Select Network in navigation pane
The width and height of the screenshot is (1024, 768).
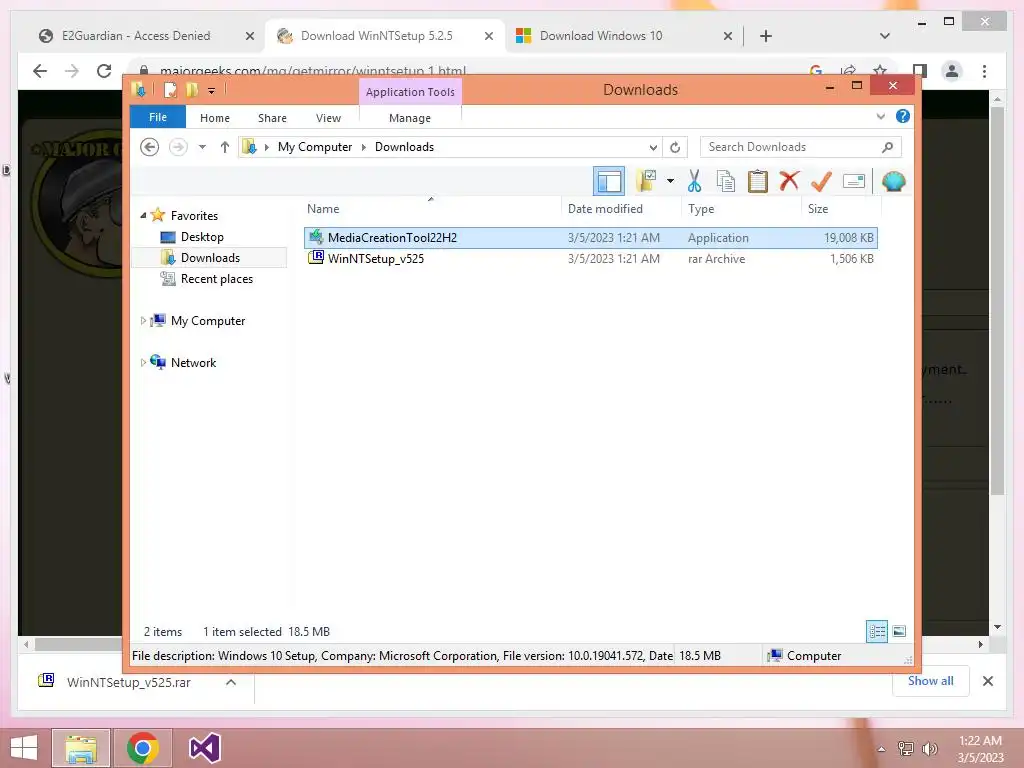193,362
